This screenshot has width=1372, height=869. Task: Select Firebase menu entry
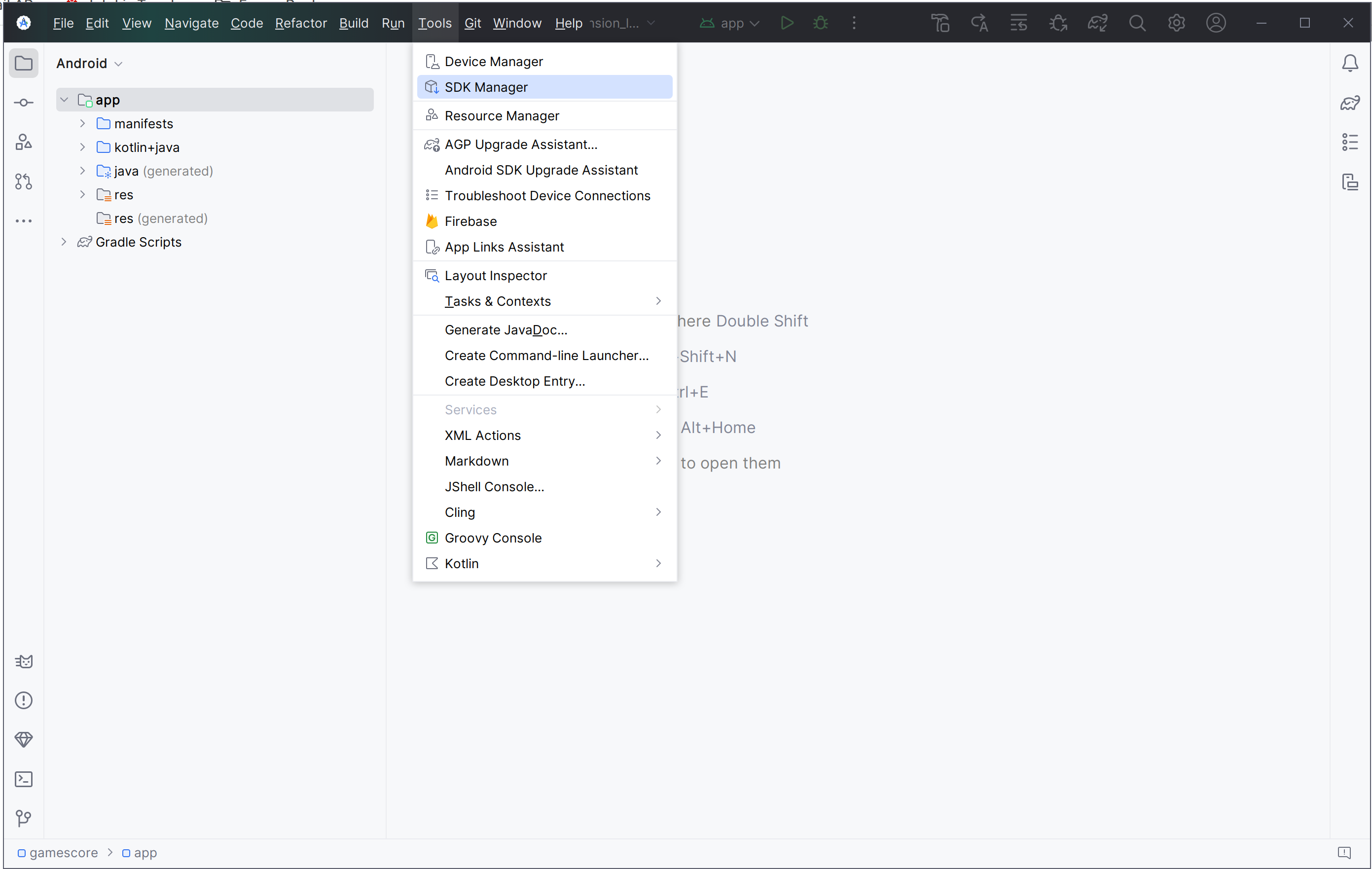[x=544, y=221]
